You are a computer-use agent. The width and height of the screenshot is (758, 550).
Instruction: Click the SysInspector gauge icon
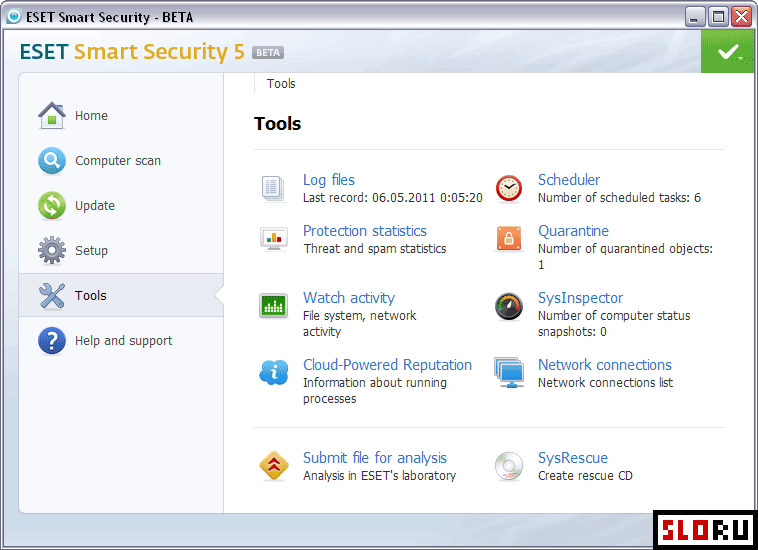click(509, 306)
